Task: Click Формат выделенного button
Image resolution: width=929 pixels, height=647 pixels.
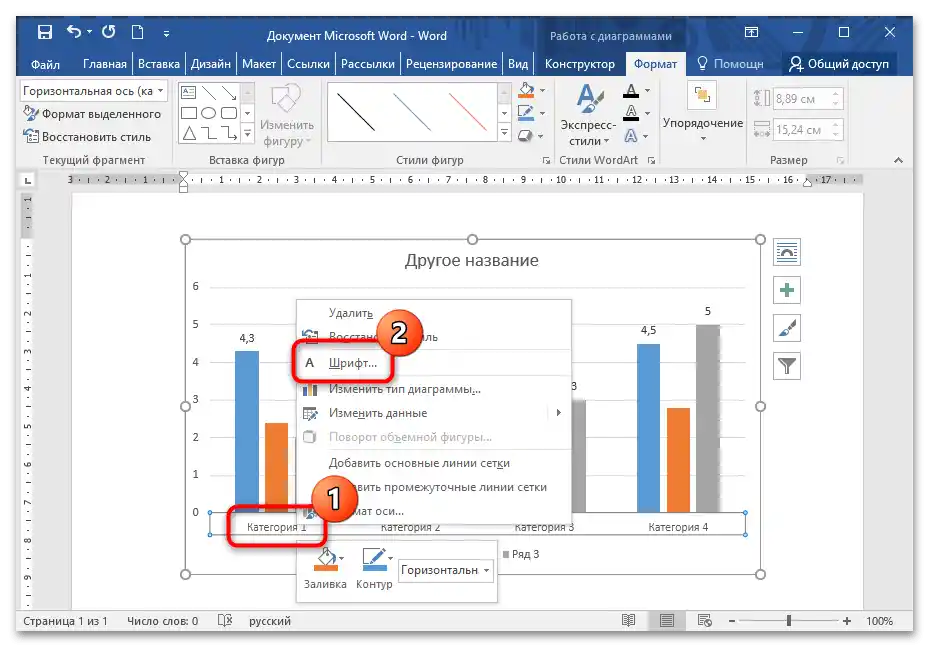Action: (x=92, y=114)
